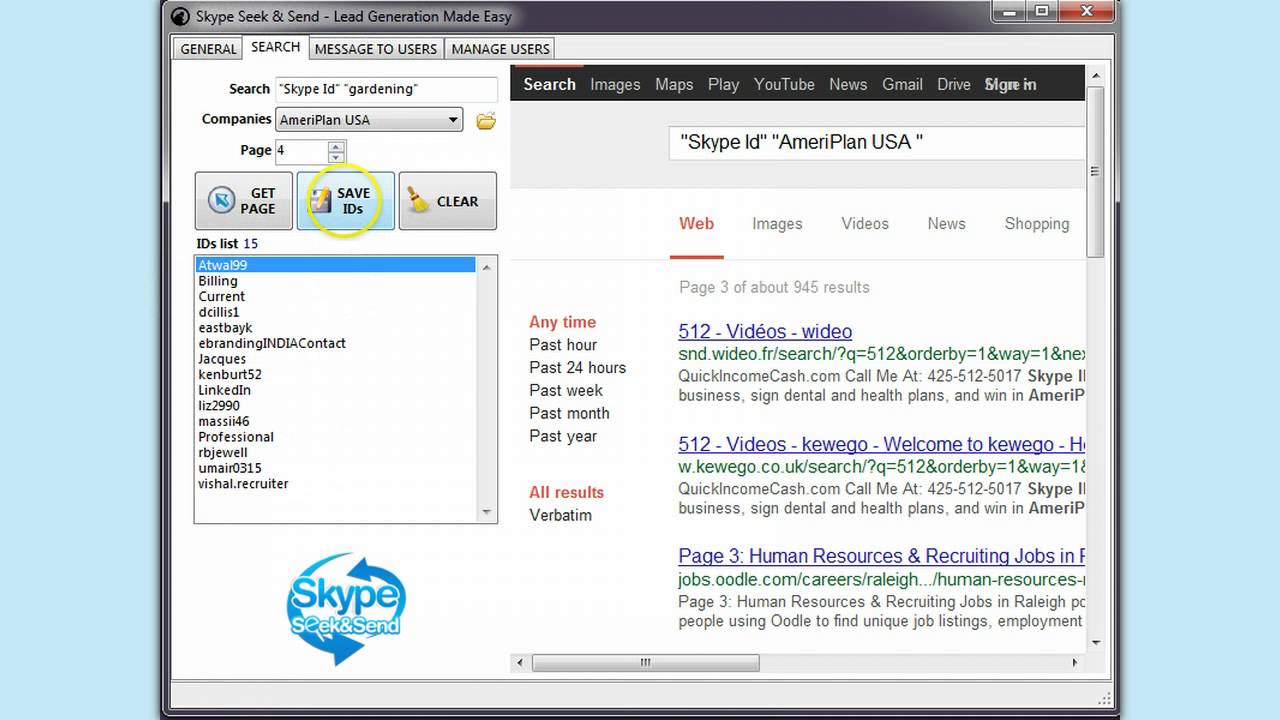
Task: Select eastbayk in IDs list
Action: (335, 328)
